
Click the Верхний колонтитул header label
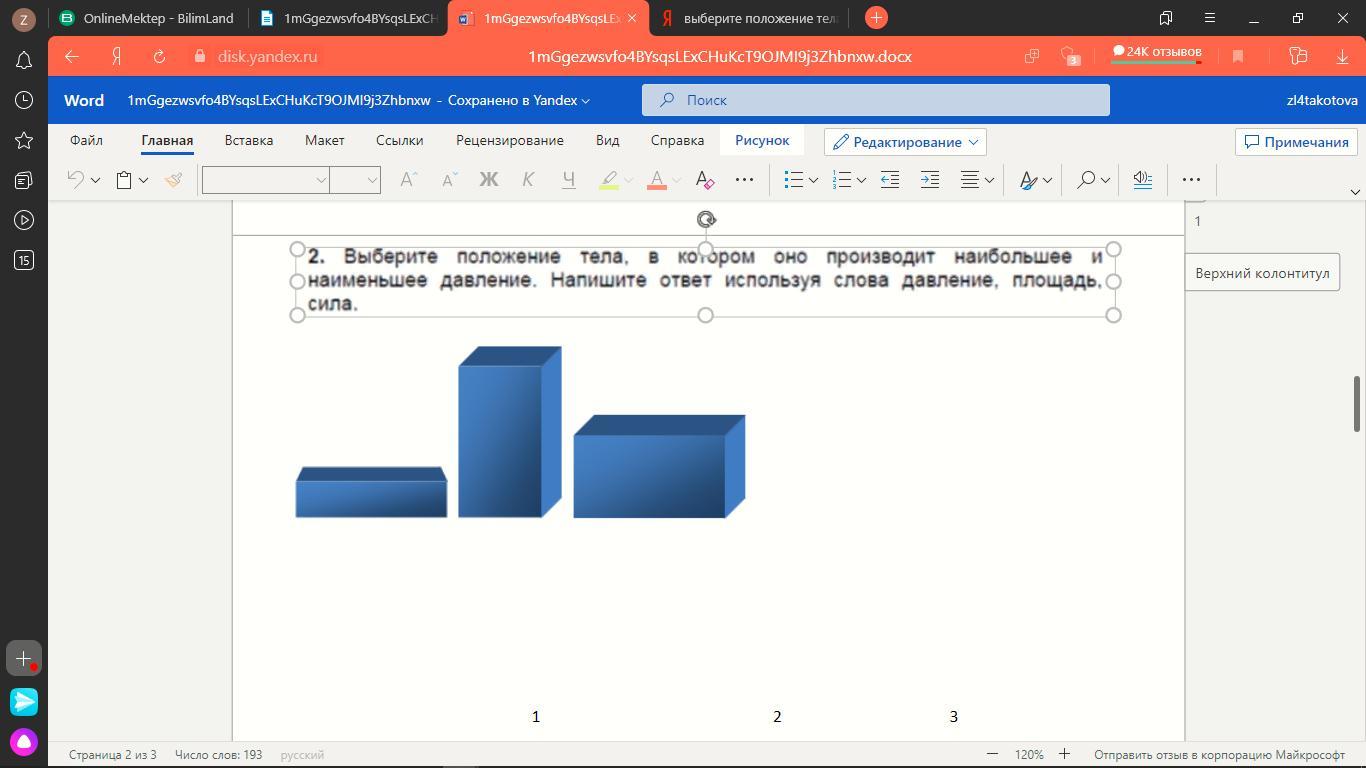click(1262, 273)
